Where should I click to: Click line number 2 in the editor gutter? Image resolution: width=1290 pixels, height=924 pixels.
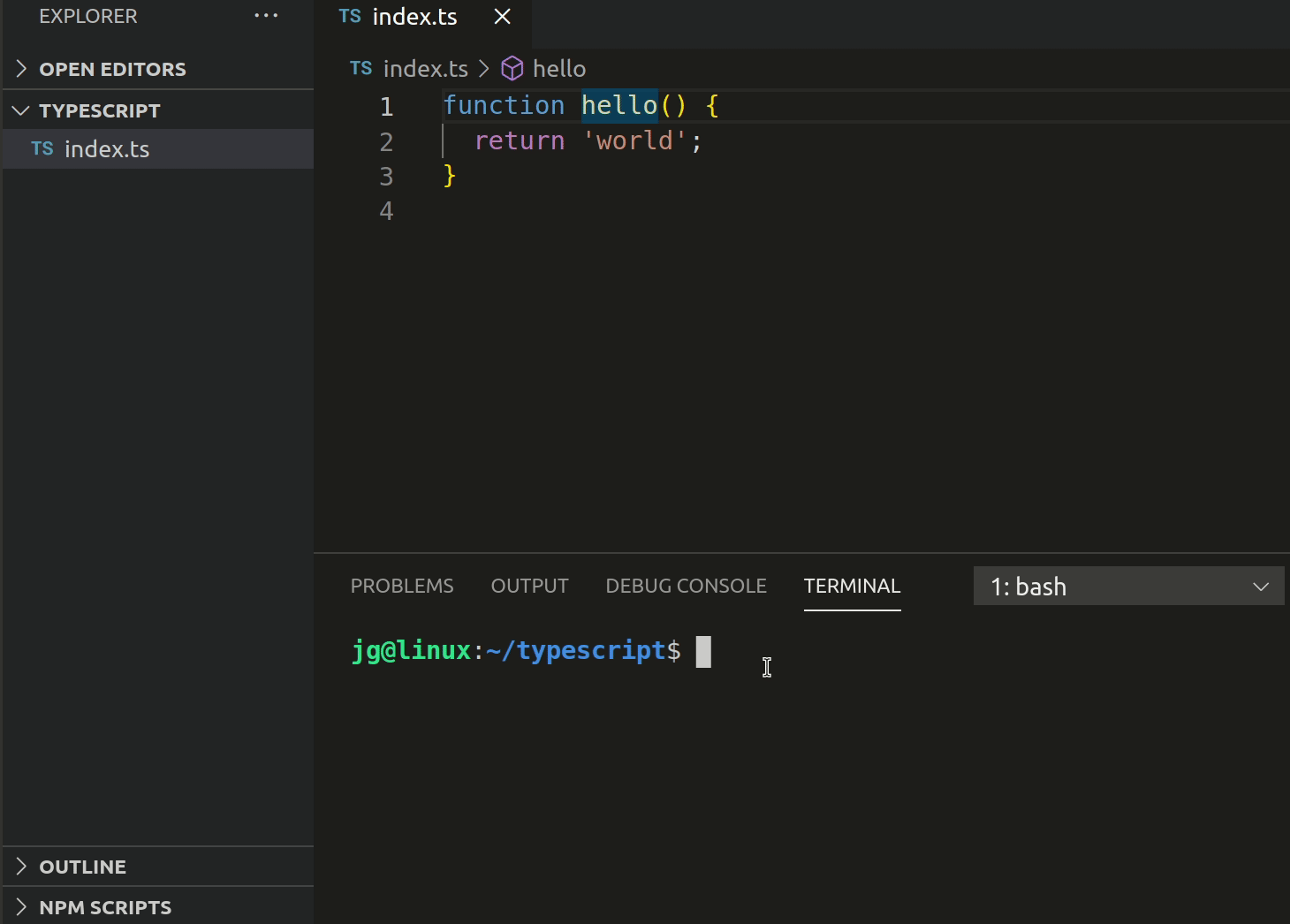pyautogui.click(x=386, y=141)
